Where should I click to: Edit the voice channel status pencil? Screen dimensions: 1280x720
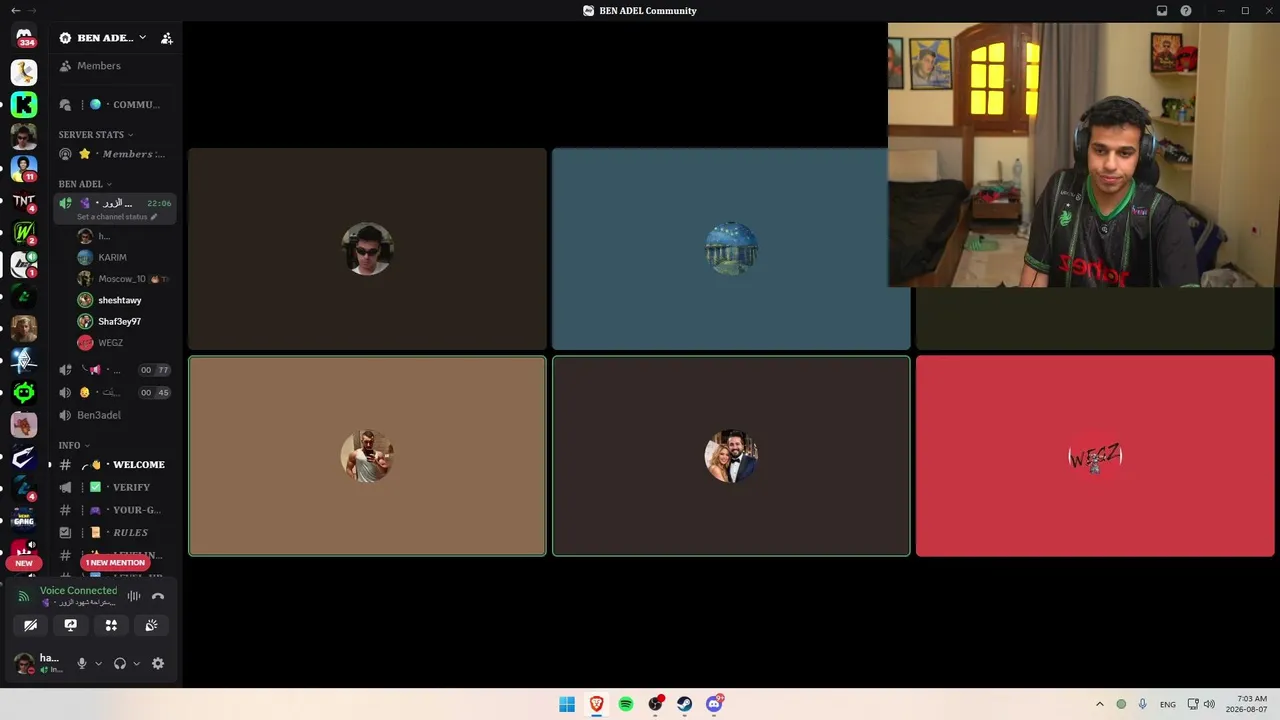tap(154, 217)
